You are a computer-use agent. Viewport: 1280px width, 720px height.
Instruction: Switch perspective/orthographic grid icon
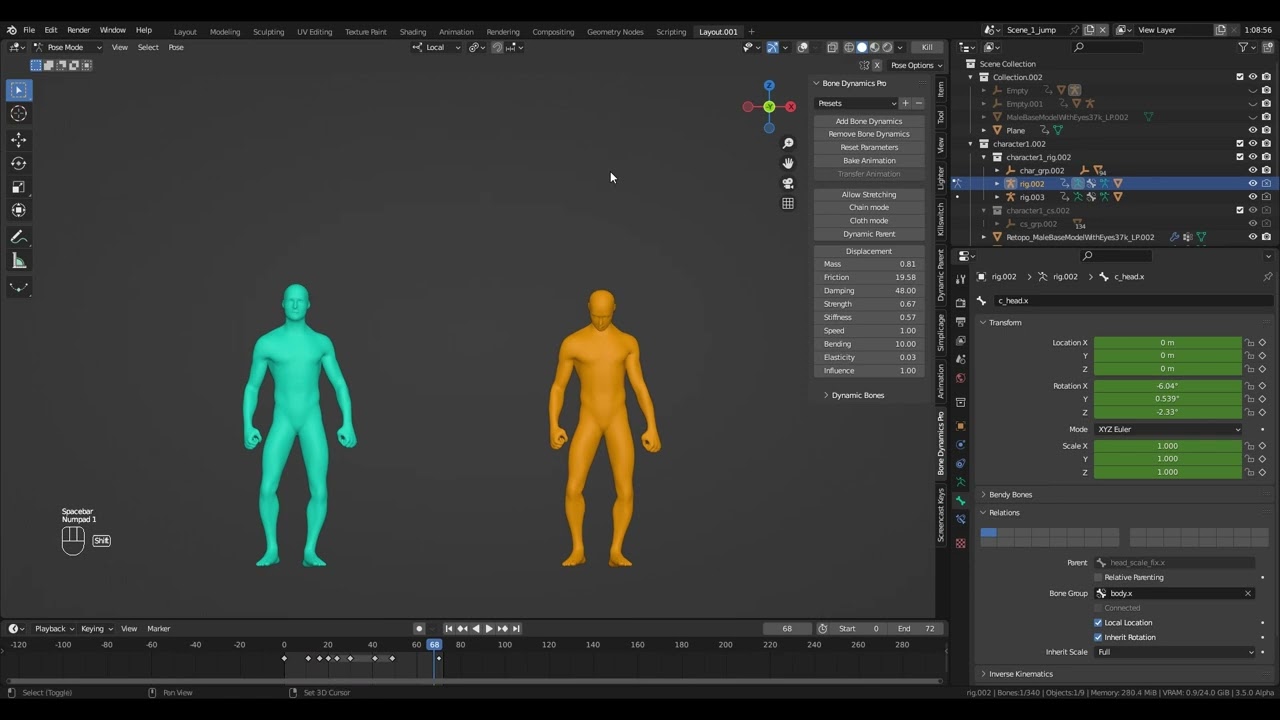click(x=788, y=203)
